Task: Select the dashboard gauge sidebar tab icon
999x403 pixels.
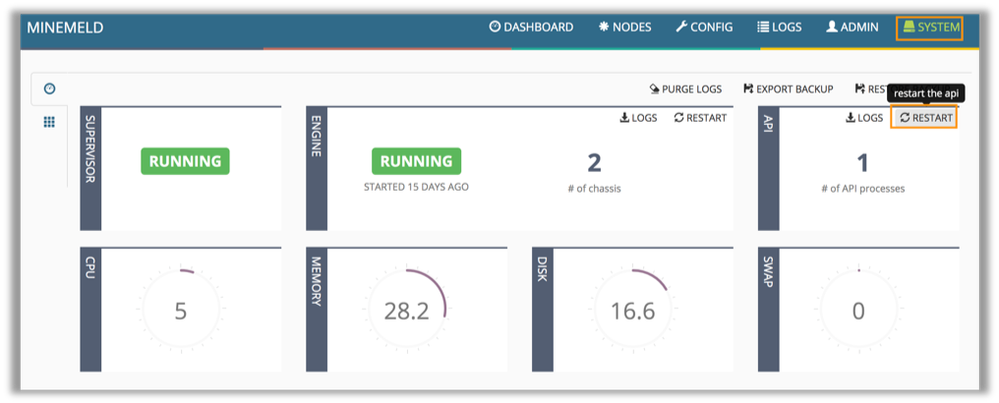Action: click(50, 88)
